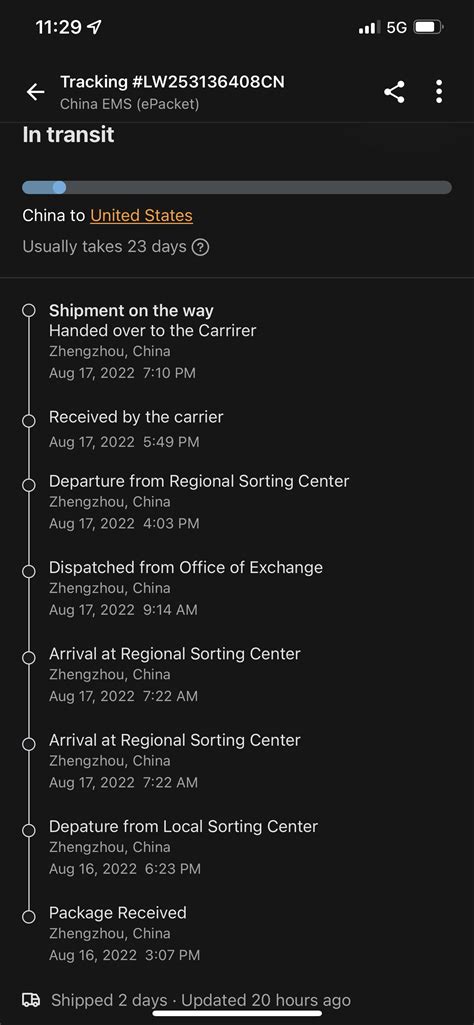The height and width of the screenshot is (1025, 474).
Task: Select the Shipment on the way timeline marker
Action: [x=29, y=311]
